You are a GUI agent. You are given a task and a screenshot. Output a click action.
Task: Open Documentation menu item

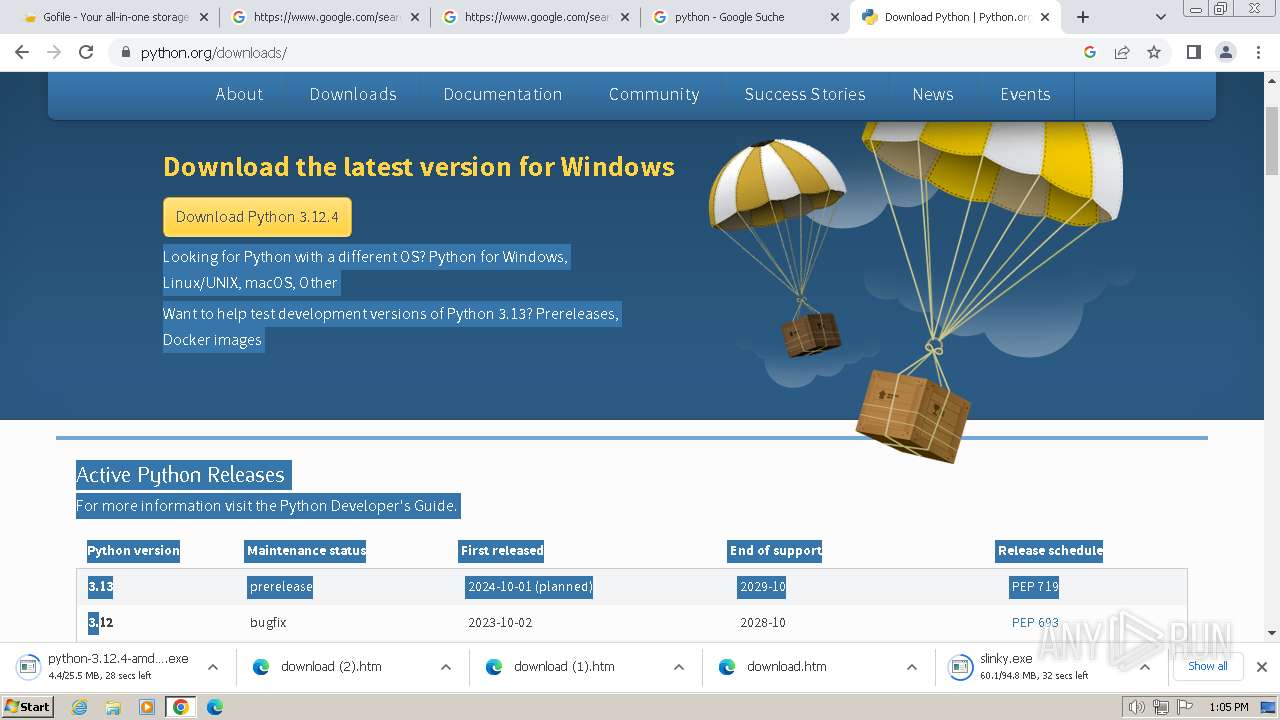point(503,94)
